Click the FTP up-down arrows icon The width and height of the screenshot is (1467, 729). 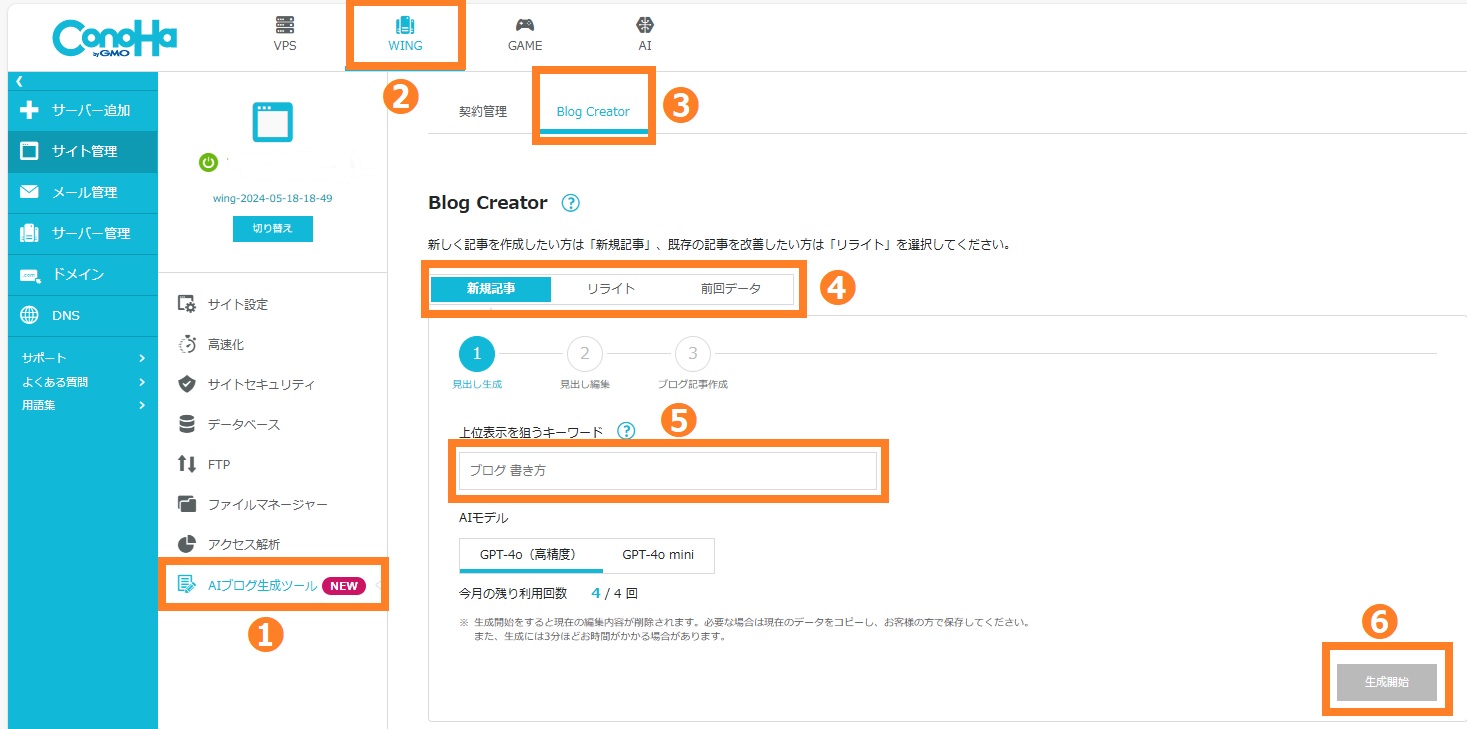186,464
